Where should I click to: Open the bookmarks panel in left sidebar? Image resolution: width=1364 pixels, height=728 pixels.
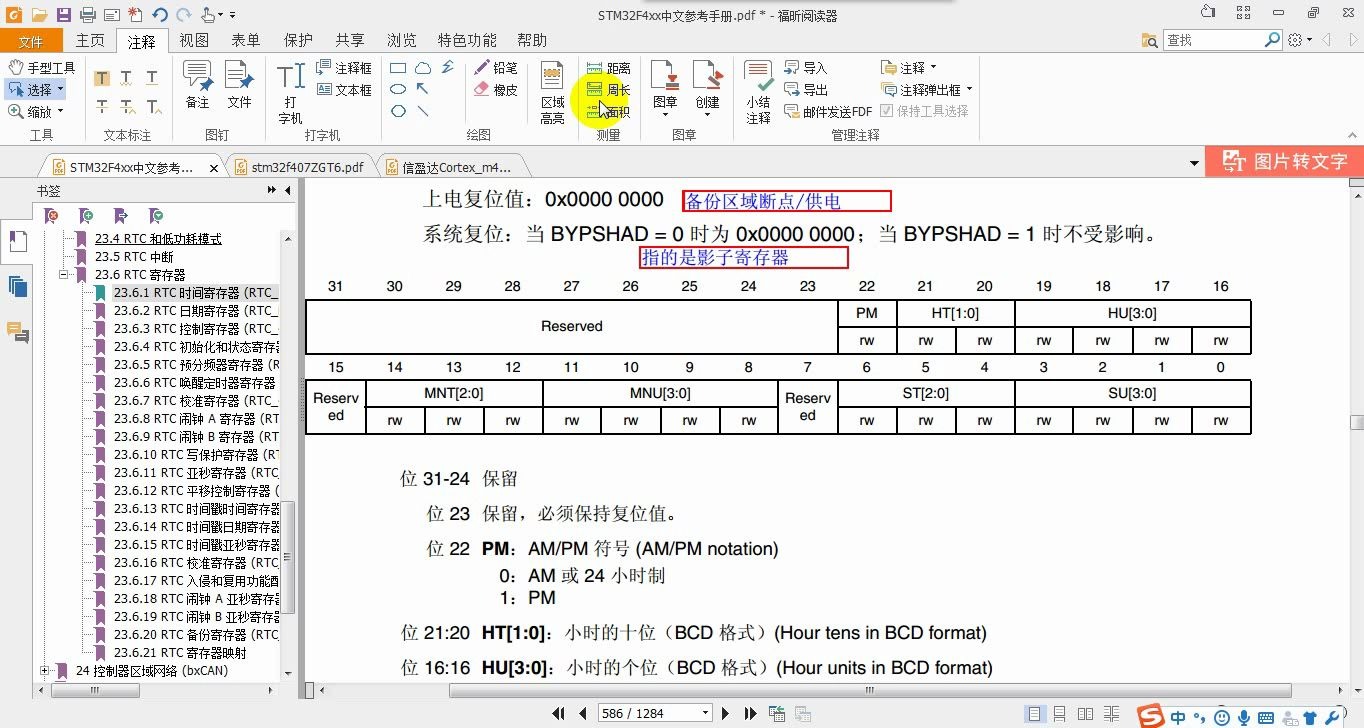tap(17, 240)
